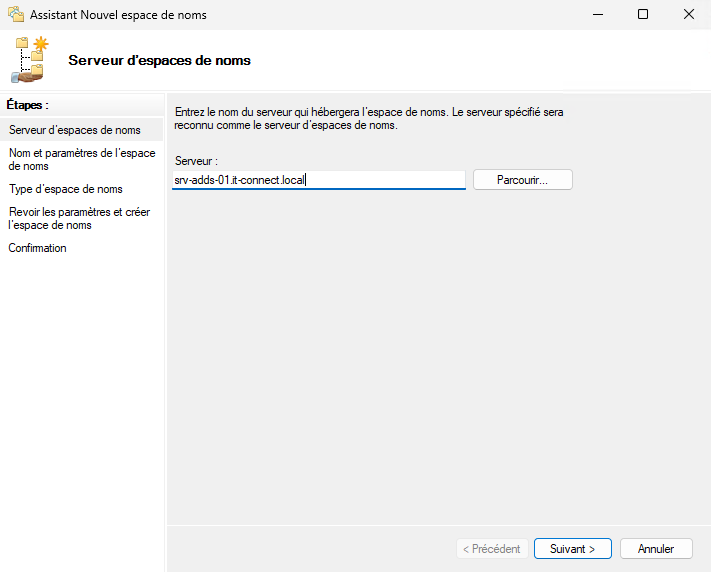Jump to 'Revoir les paramètres et créer' step
Screen dimensions: 711x572
pyautogui.click(x=79, y=218)
